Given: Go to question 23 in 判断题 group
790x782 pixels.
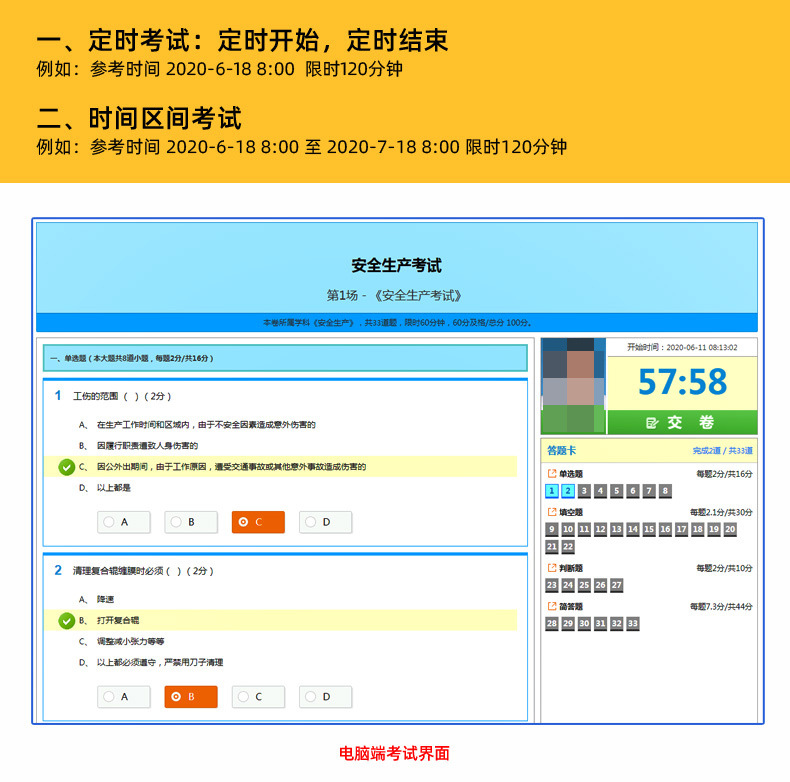Looking at the screenshot, I should [552, 585].
